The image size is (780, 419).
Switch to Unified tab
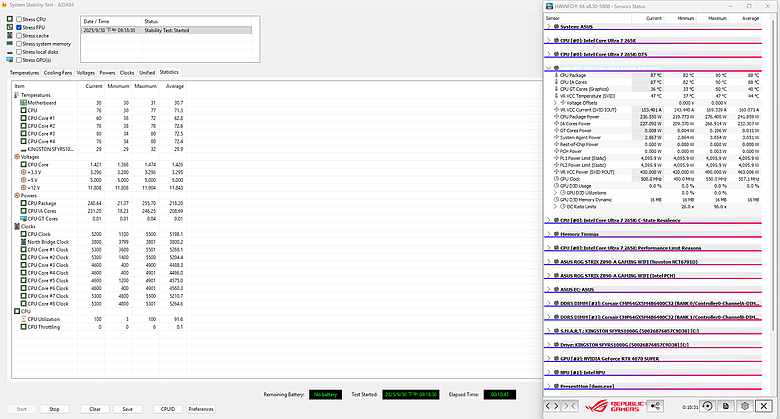click(x=147, y=73)
